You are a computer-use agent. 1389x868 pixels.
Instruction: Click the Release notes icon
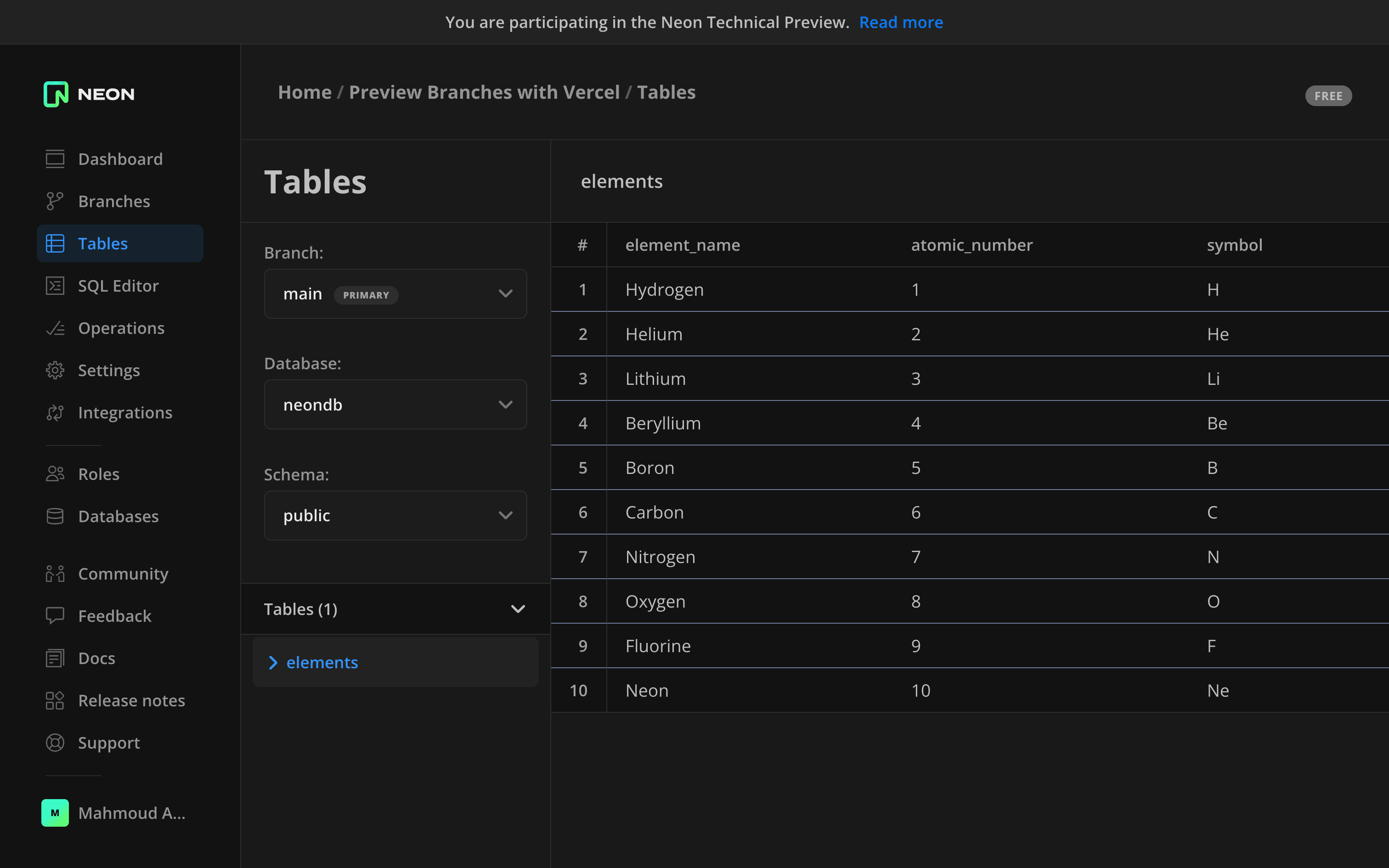click(55, 700)
